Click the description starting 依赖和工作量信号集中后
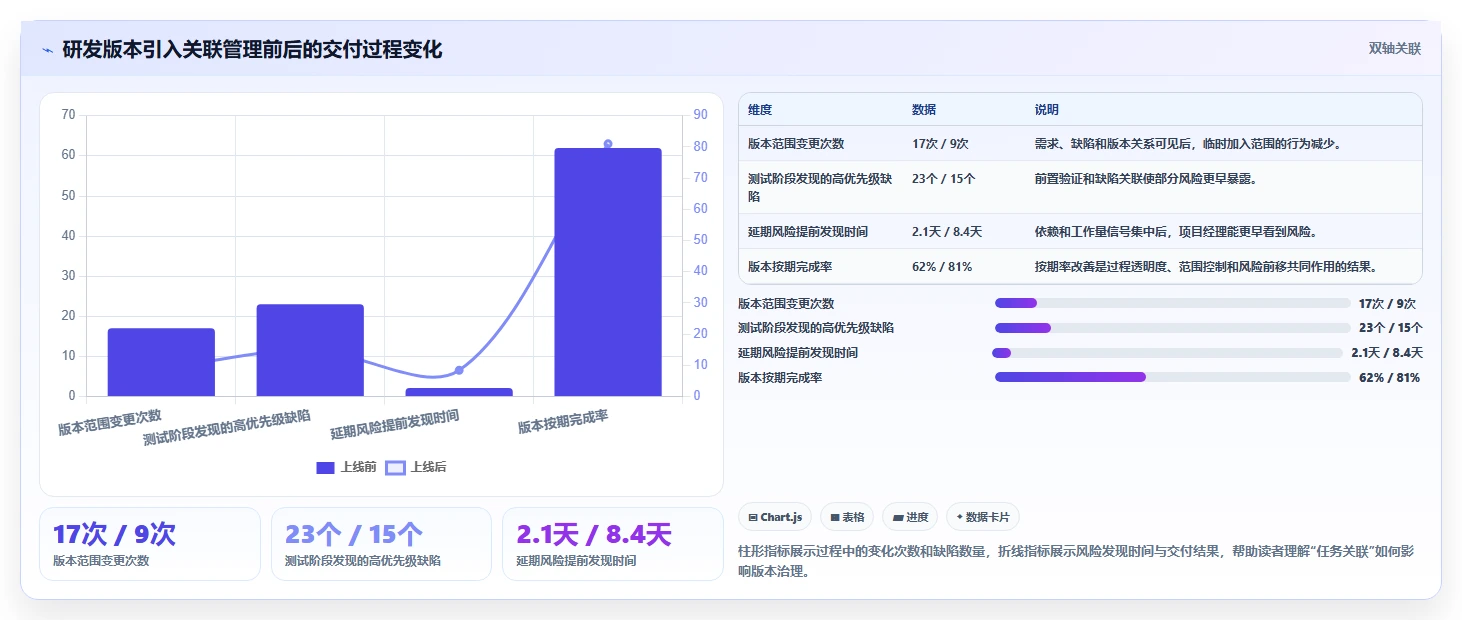 tap(1176, 232)
